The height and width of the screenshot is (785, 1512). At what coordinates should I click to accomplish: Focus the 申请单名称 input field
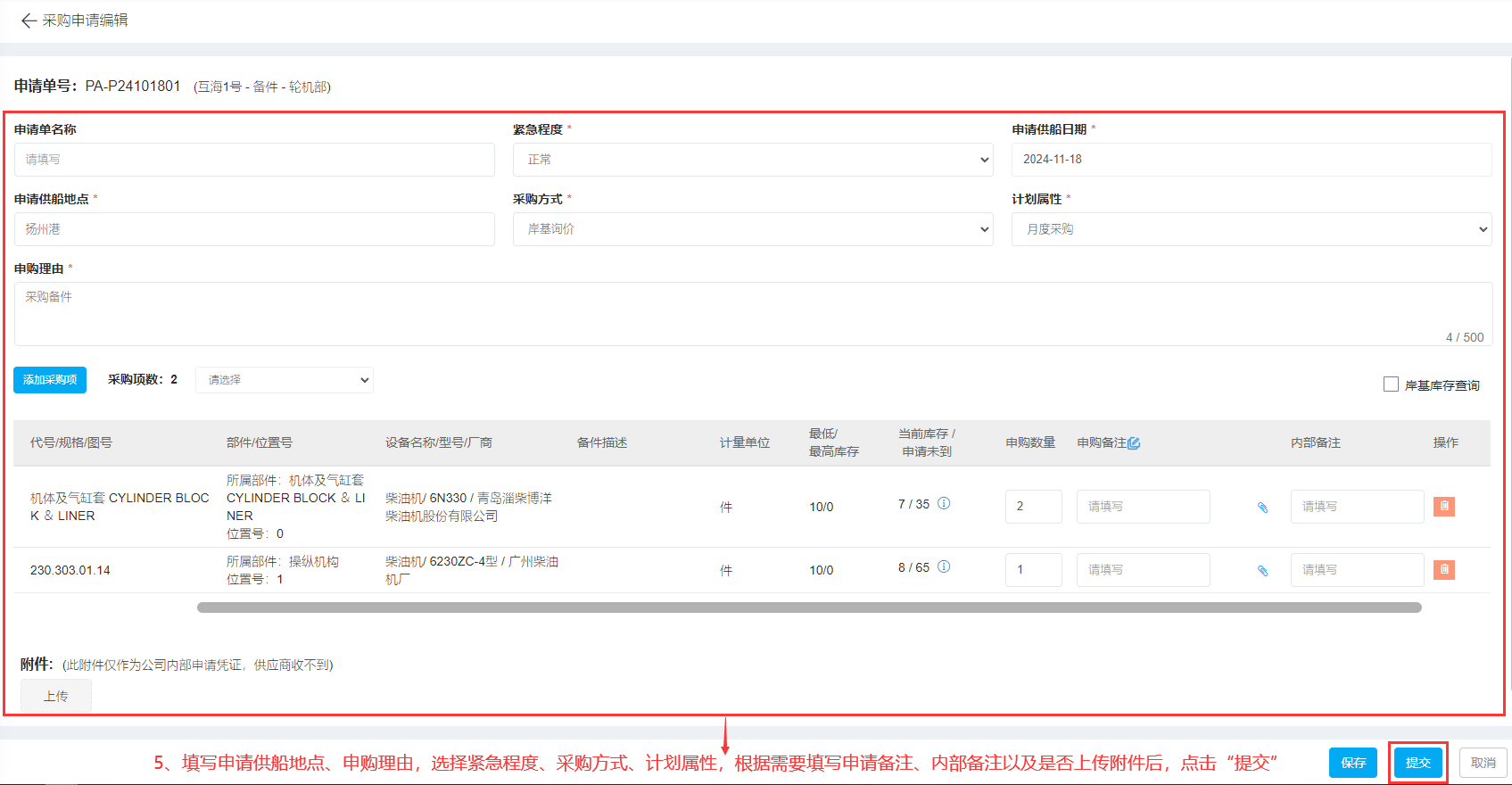pos(254,160)
